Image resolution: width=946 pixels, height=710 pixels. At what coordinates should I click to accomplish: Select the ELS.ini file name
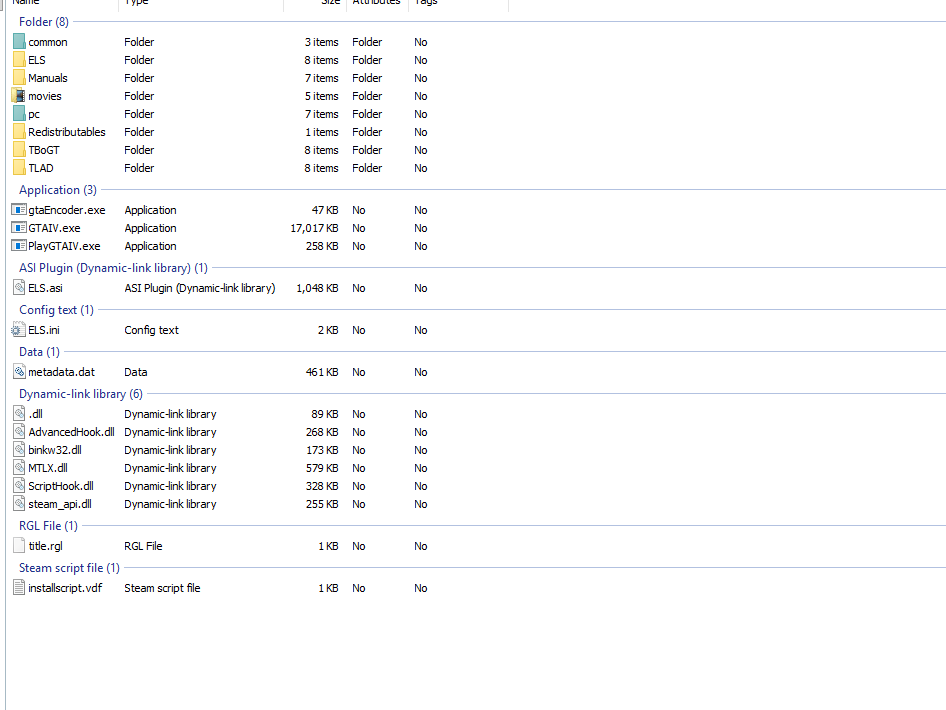(44, 330)
